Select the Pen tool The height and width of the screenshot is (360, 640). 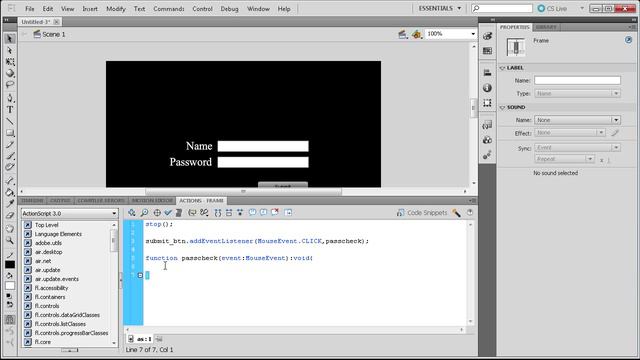tap(10, 98)
